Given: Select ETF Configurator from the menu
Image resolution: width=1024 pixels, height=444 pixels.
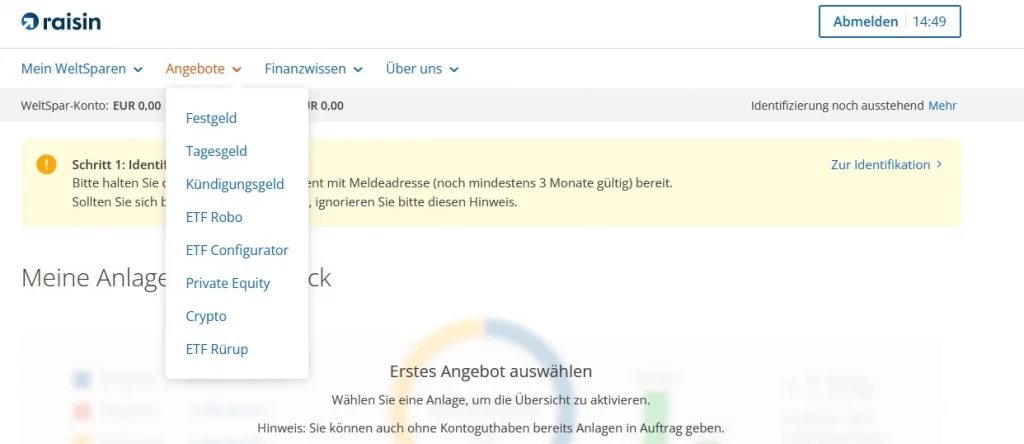Looking at the screenshot, I should pyautogui.click(x=237, y=250).
